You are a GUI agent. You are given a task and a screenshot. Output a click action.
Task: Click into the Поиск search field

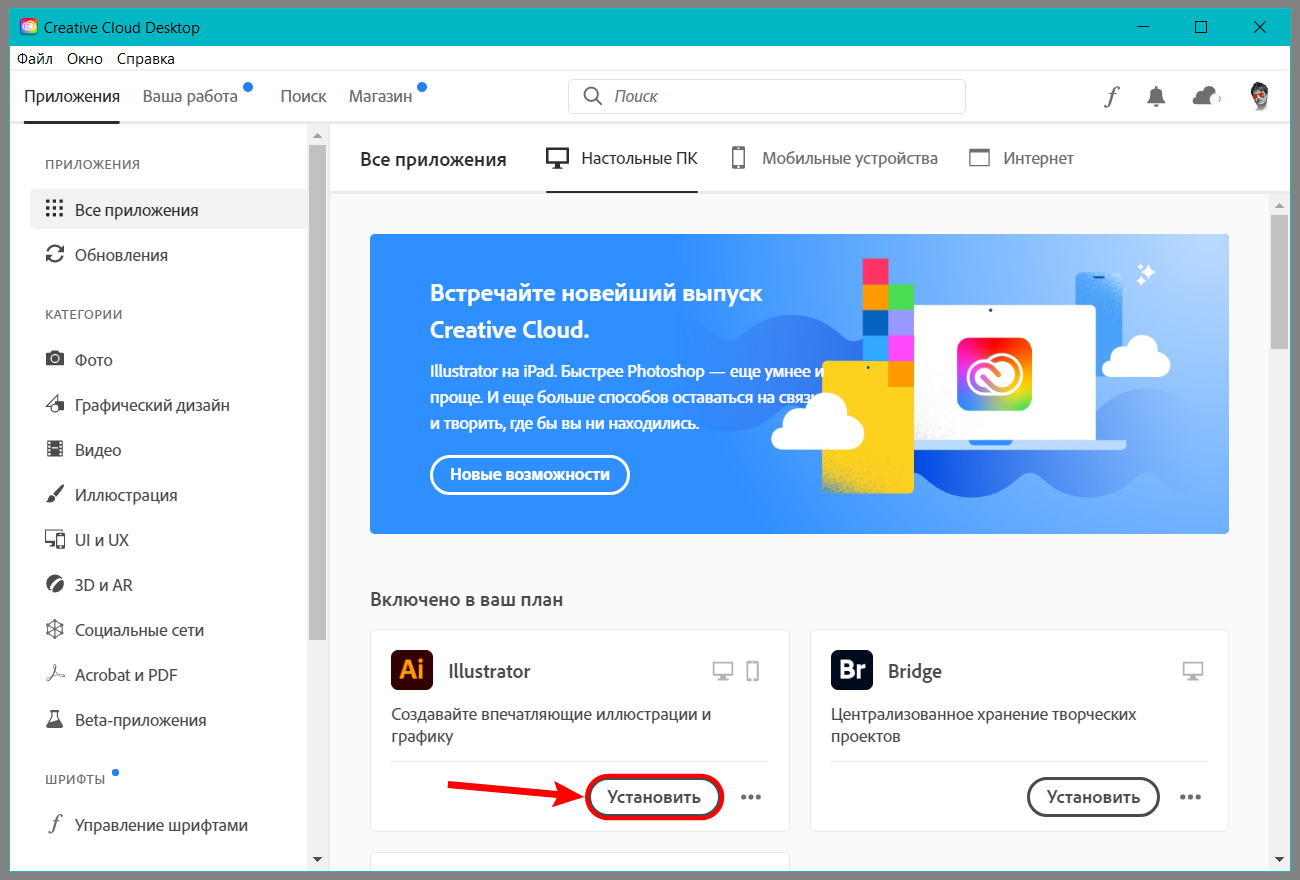click(x=767, y=96)
